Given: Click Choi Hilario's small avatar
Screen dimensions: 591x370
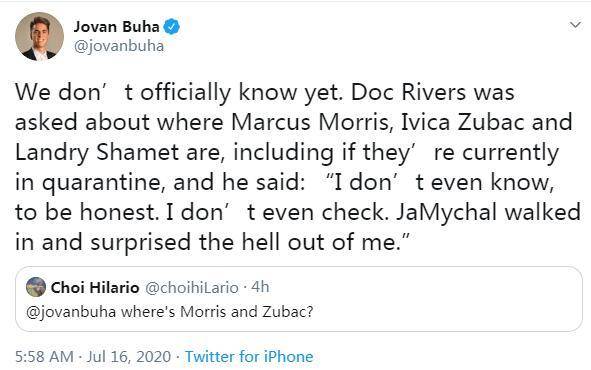Looking at the screenshot, I should tap(36, 287).
